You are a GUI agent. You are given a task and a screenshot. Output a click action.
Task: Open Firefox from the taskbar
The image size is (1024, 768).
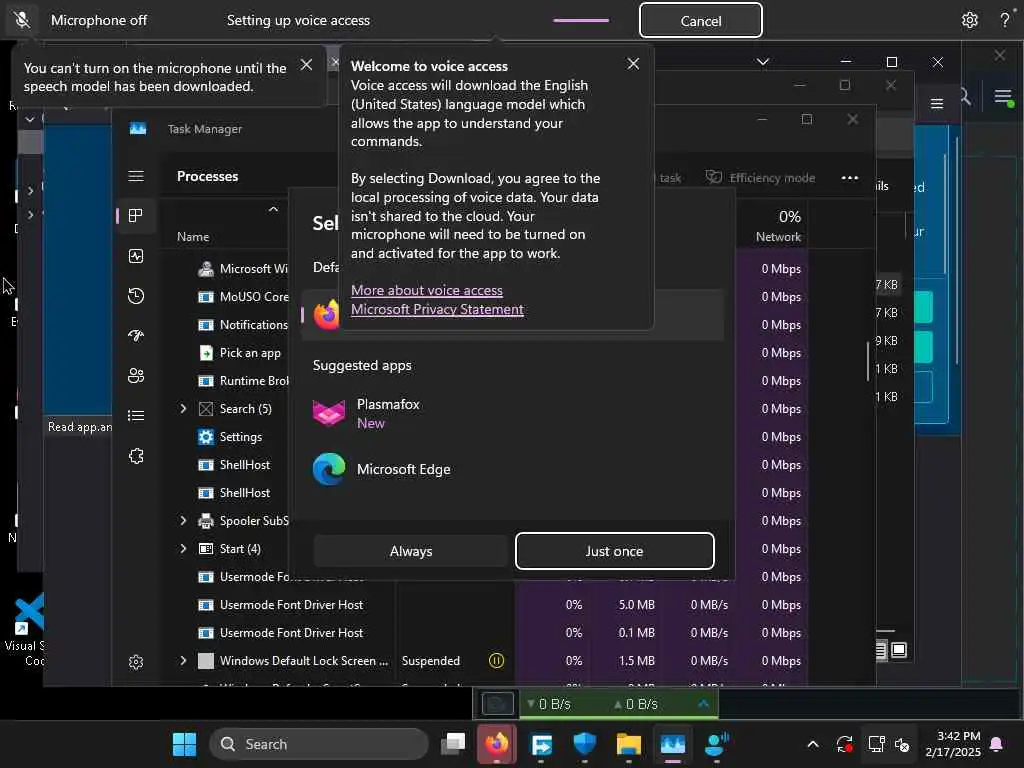tap(497, 744)
